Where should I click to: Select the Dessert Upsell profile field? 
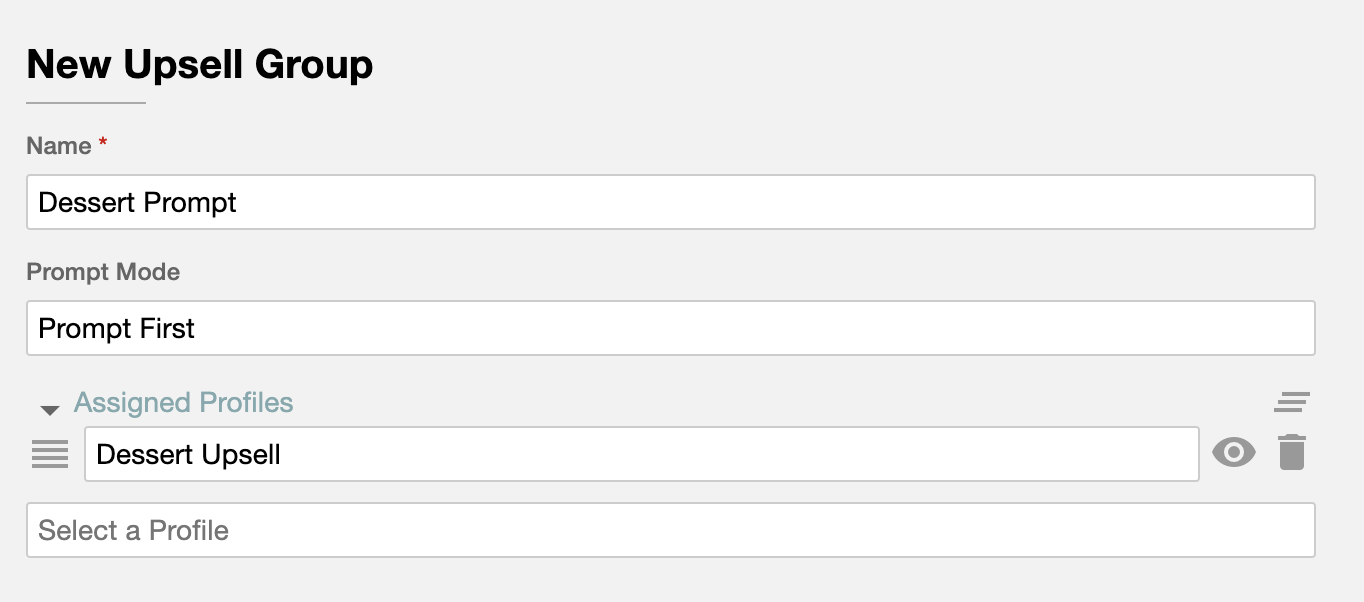tap(642, 454)
